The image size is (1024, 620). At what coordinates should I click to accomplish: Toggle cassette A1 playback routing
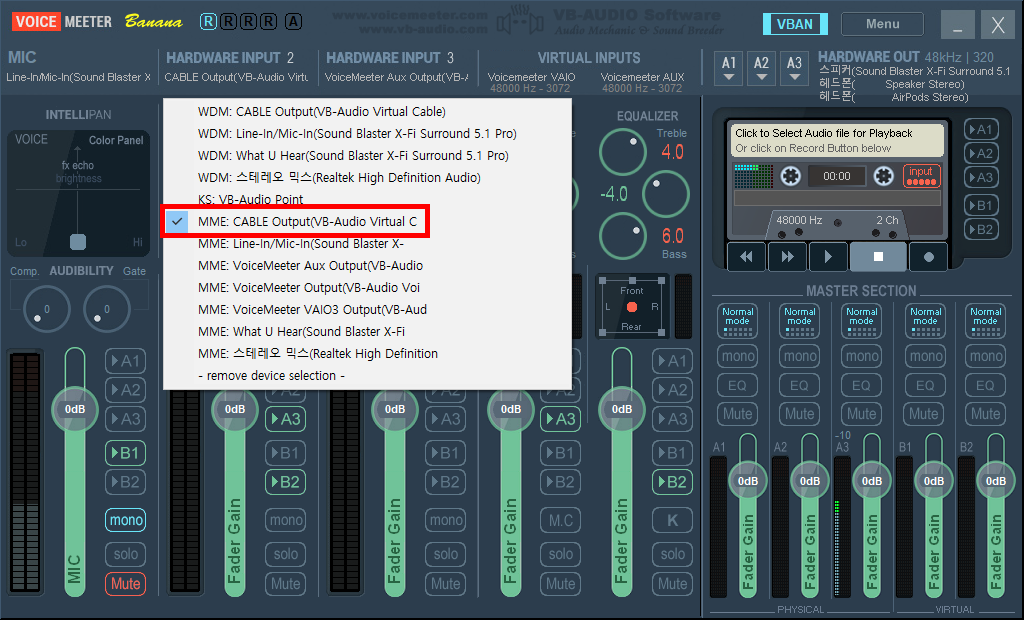click(x=981, y=129)
